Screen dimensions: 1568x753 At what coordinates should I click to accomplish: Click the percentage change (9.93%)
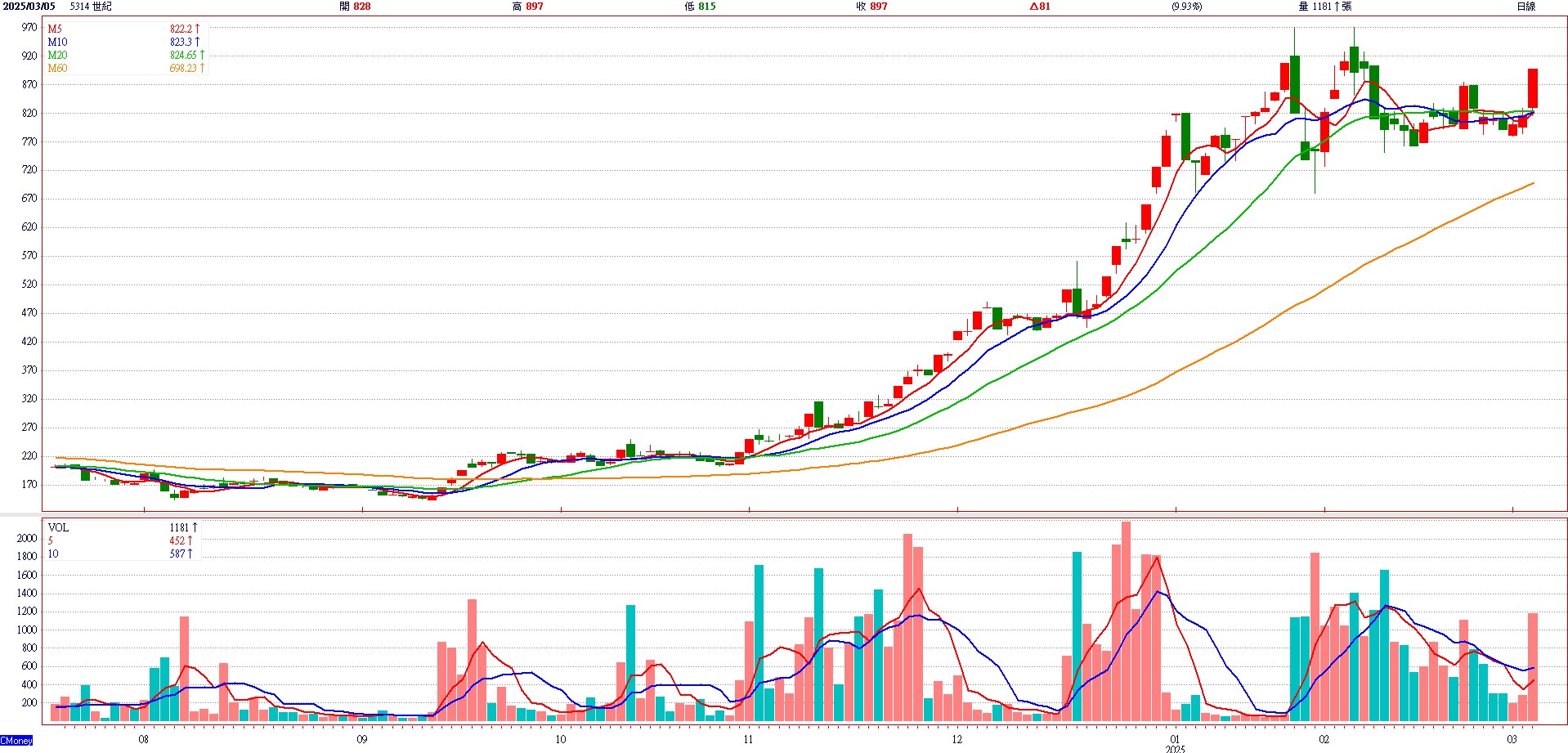pos(1186,7)
